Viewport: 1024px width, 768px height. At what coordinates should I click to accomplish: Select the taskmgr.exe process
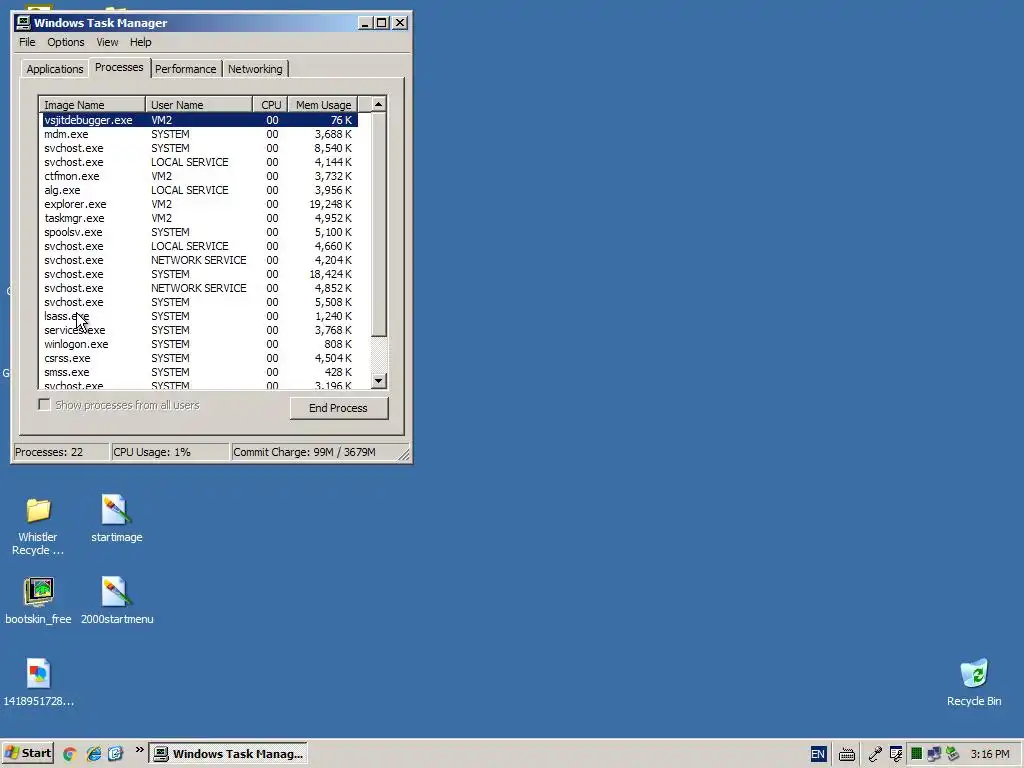click(x=199, y=218)
